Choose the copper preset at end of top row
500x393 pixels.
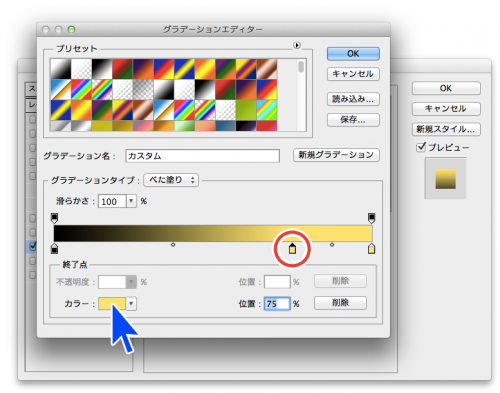[267, 69]
